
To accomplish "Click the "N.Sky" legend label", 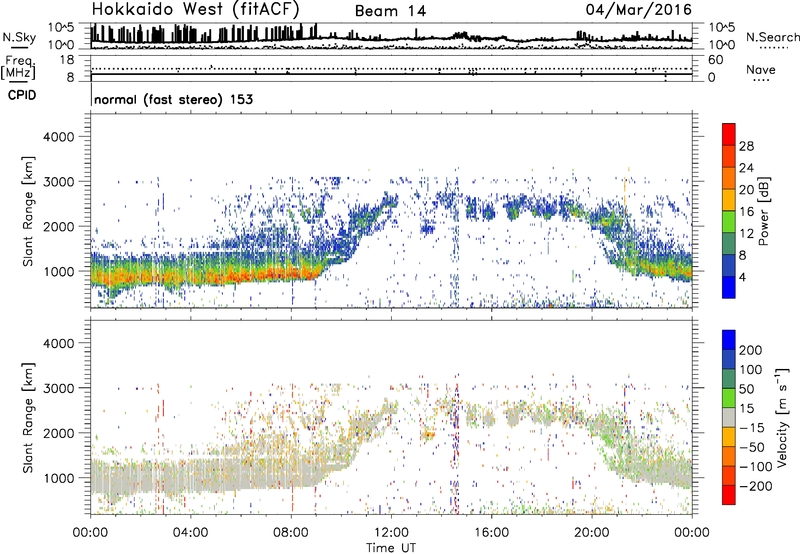I will tap(19, 37).
